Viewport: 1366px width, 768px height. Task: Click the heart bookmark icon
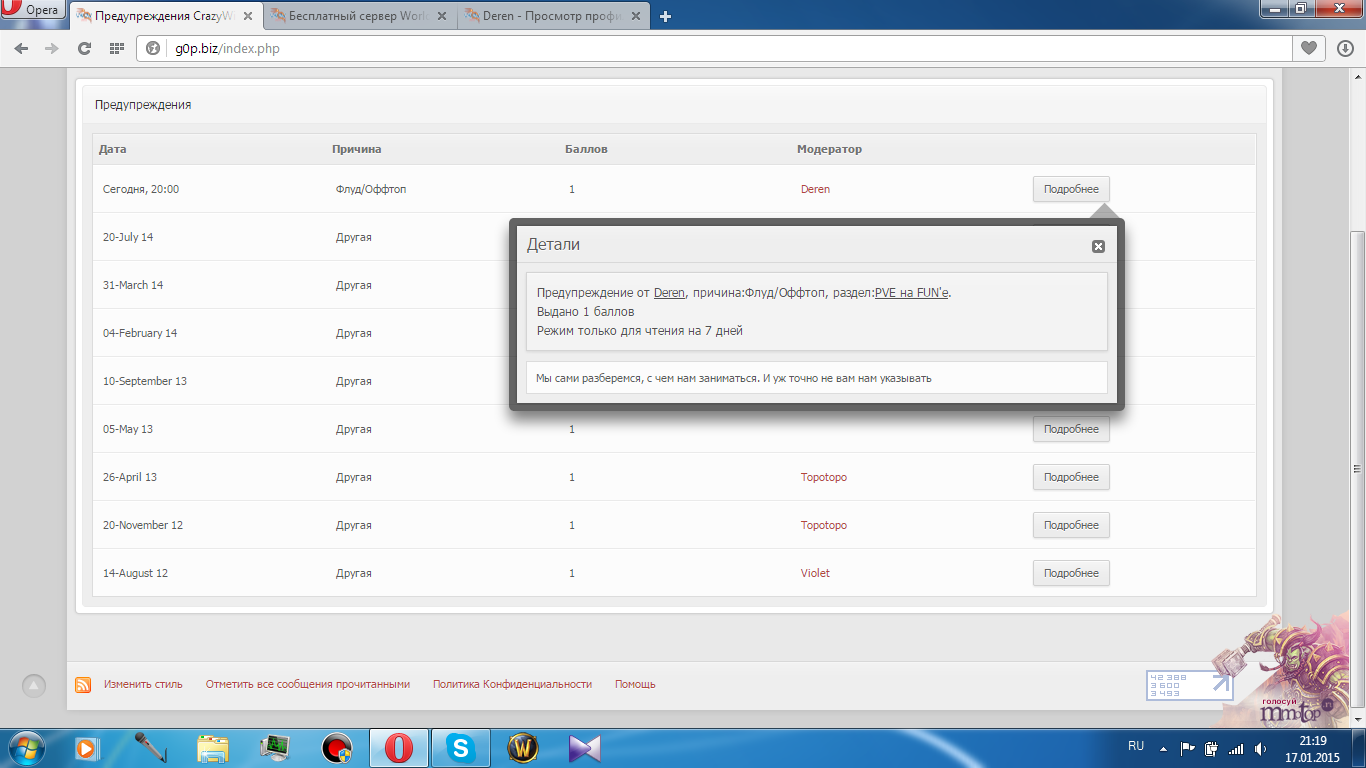pos(1308,48)
